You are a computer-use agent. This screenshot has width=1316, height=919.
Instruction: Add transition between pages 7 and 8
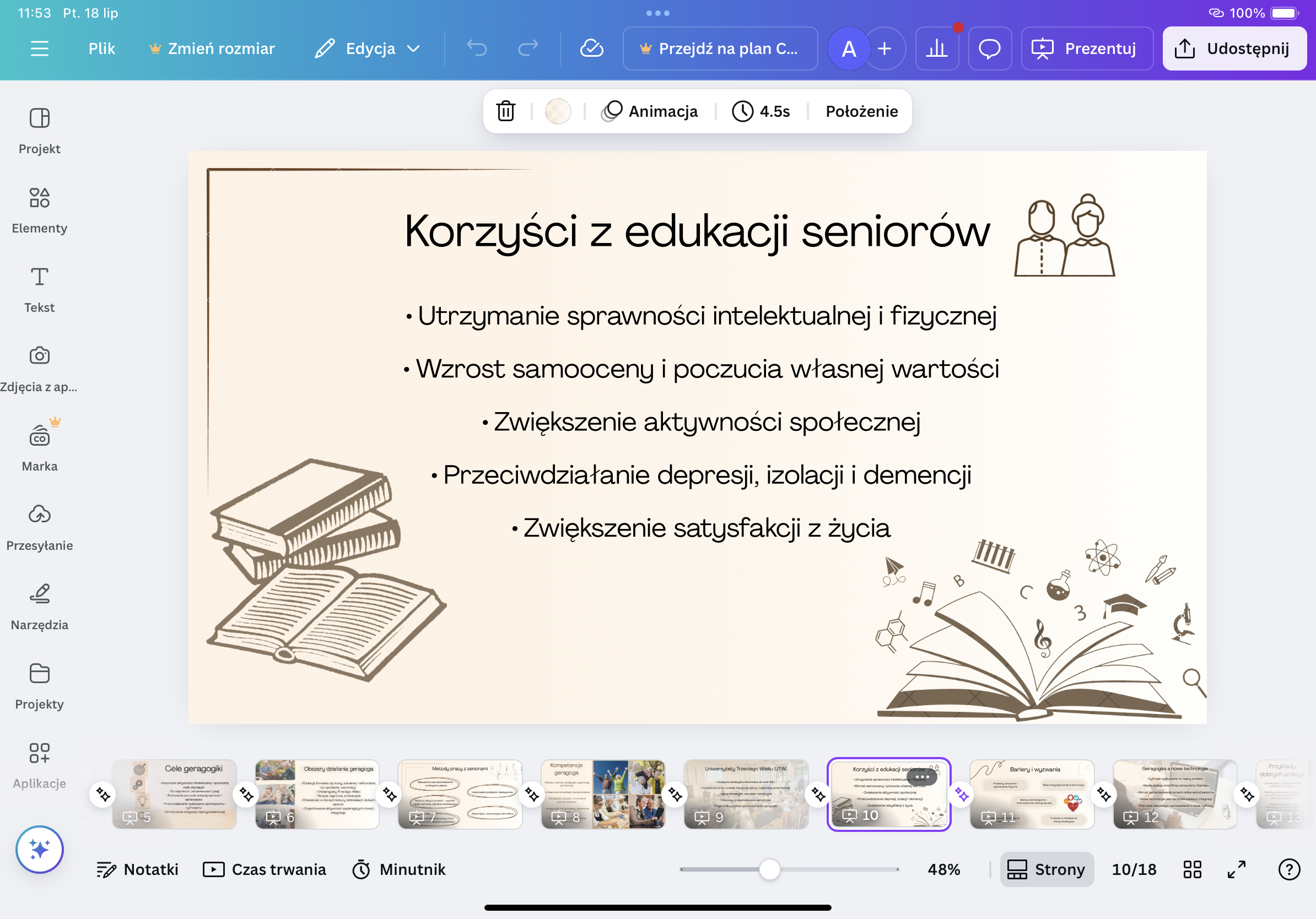click(x=532, y=794)
